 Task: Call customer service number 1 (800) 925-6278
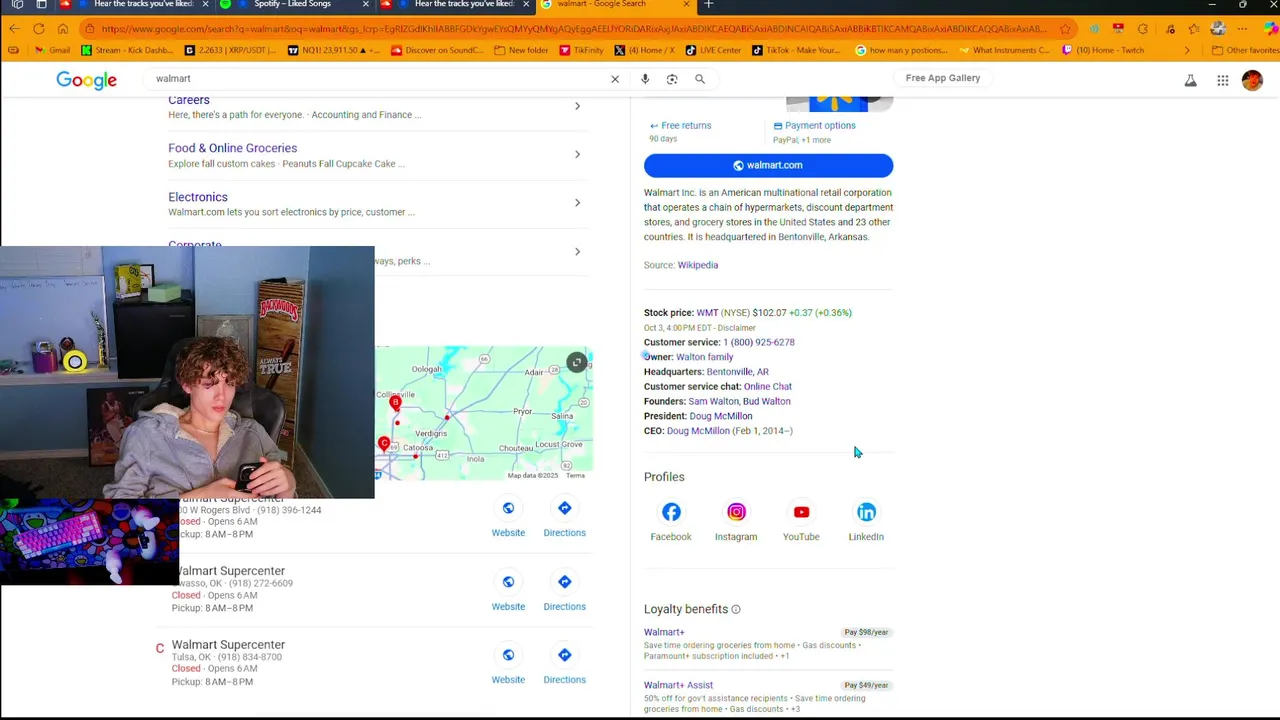coord(759,342)
